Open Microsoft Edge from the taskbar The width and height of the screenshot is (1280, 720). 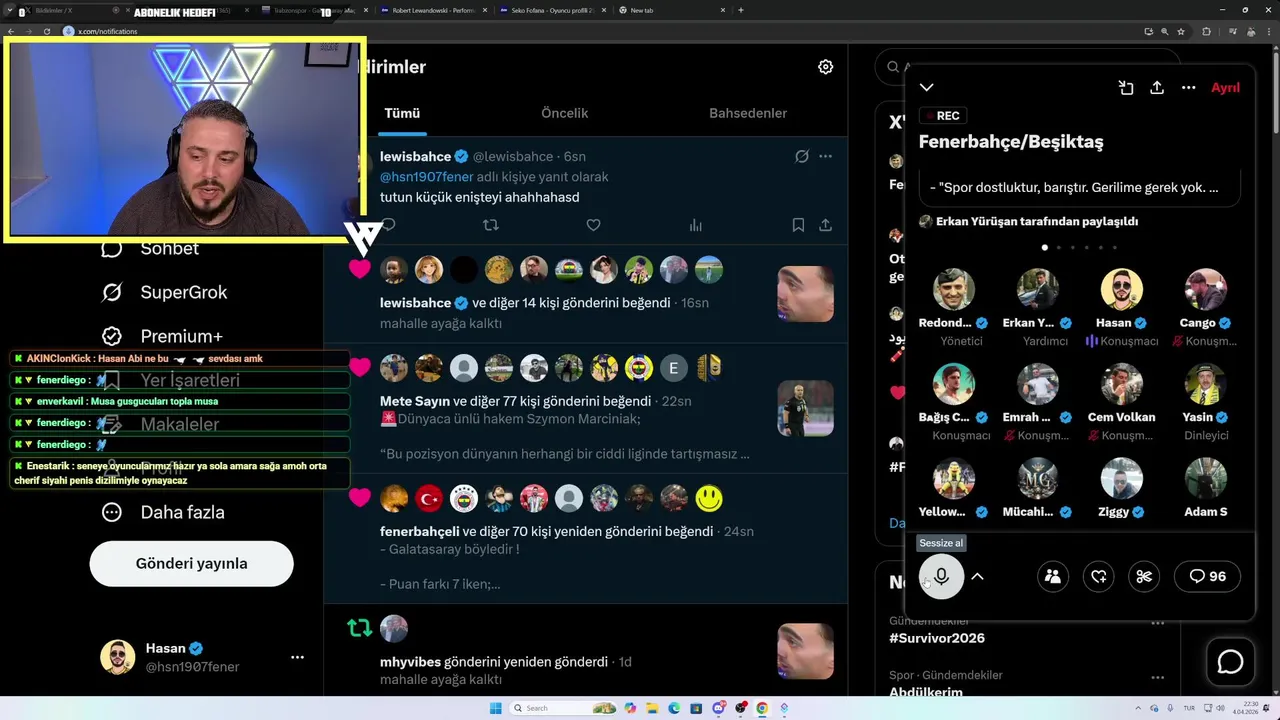coord(675,708)
